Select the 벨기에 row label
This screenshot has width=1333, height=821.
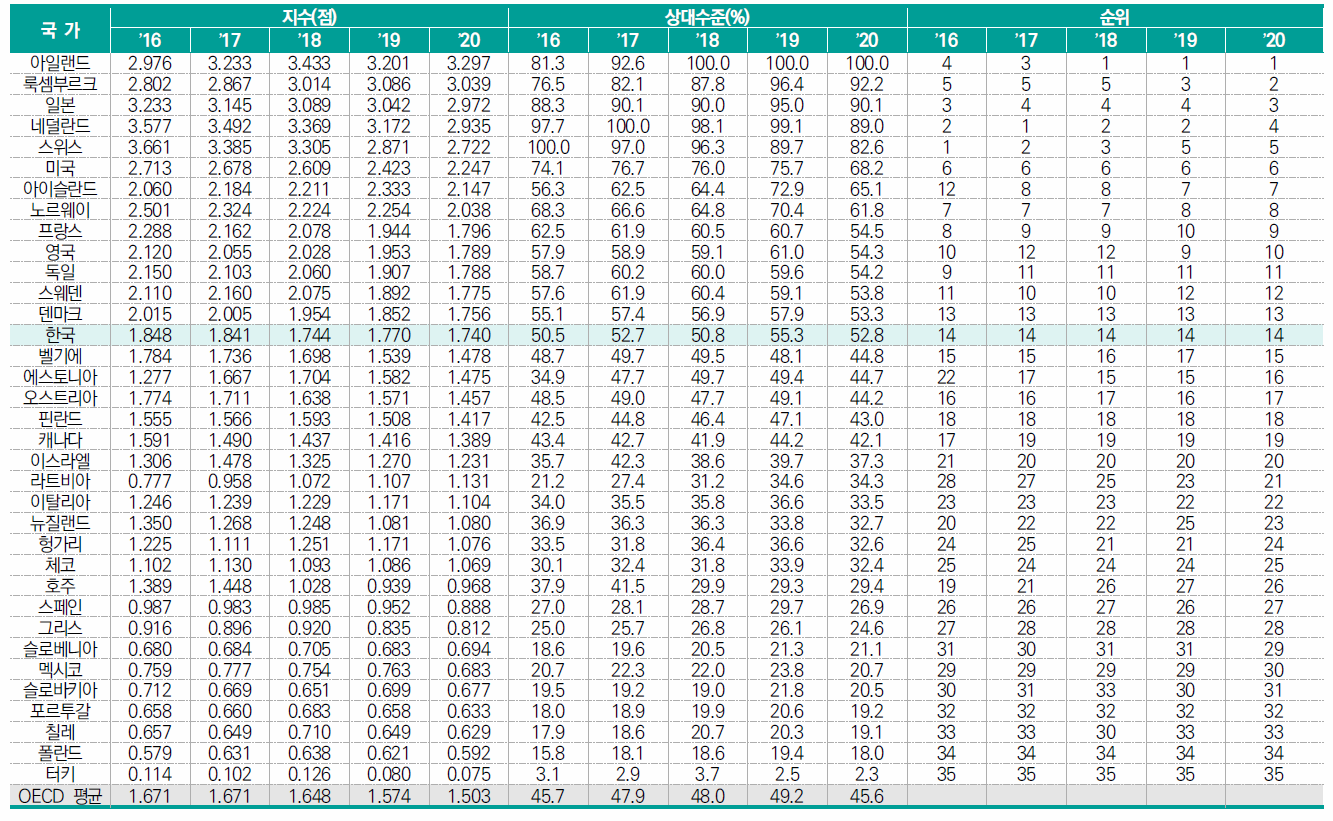coord(60,355)
